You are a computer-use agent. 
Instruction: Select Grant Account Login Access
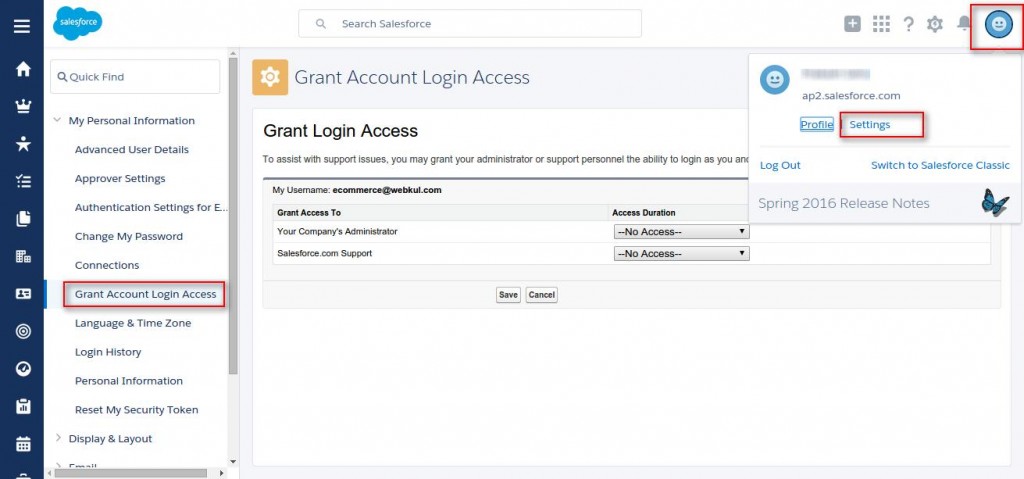point(145,294)
